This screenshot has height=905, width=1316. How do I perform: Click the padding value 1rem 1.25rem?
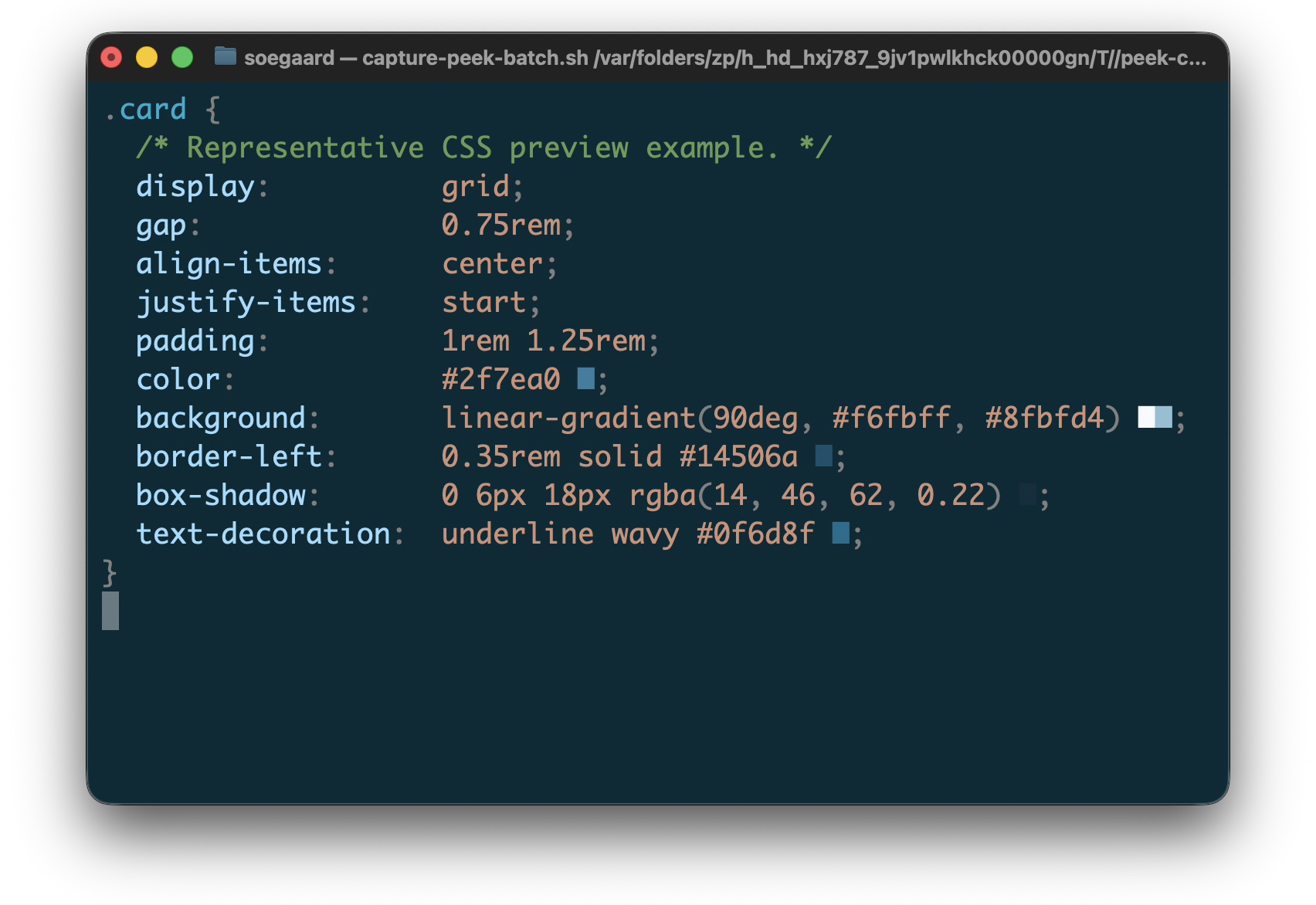tap(543, 341)
